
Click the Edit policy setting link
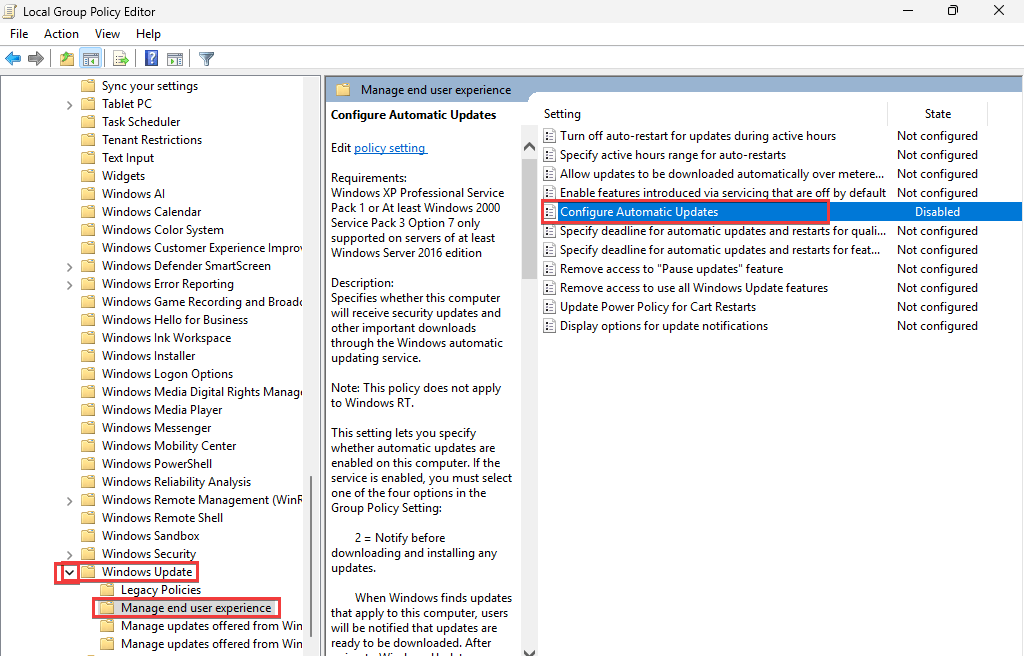(x=390, y=148)
